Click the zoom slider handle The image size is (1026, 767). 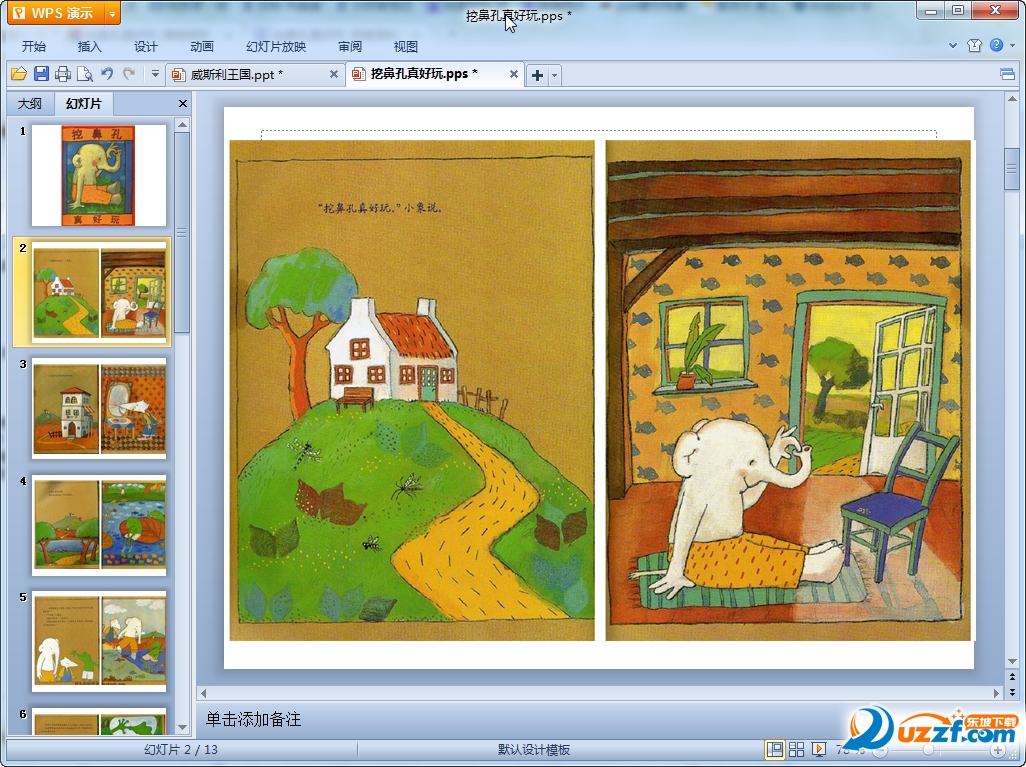tap(929, 750)
